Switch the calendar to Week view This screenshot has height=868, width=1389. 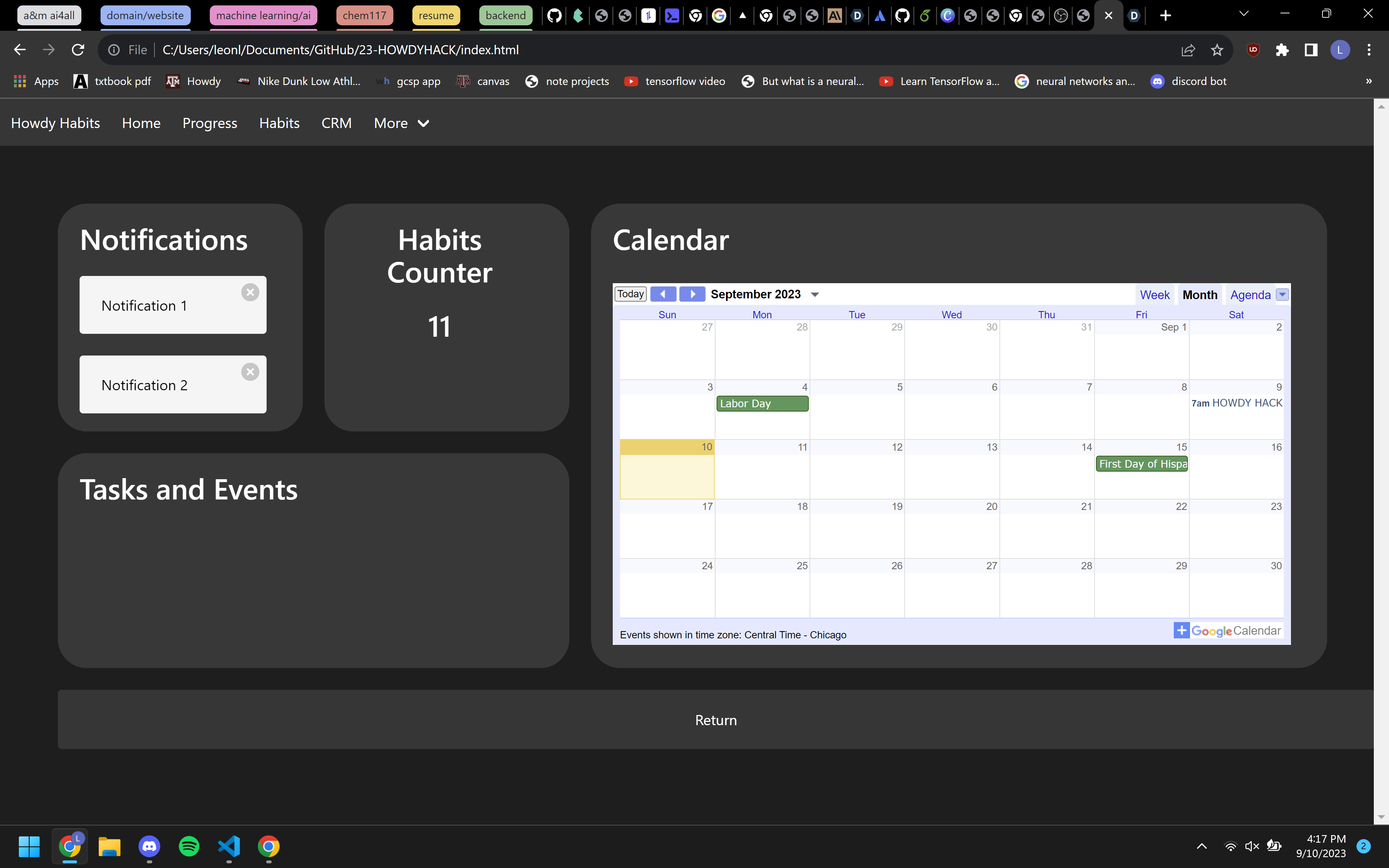pos(1154,294)
